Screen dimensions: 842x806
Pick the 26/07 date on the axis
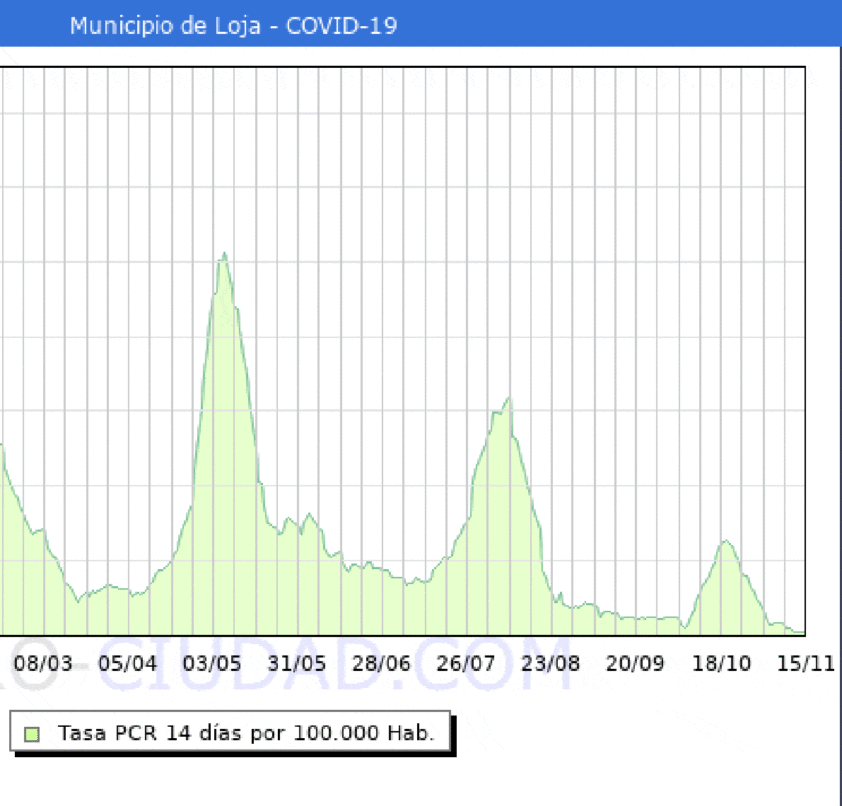coord(467,663)
